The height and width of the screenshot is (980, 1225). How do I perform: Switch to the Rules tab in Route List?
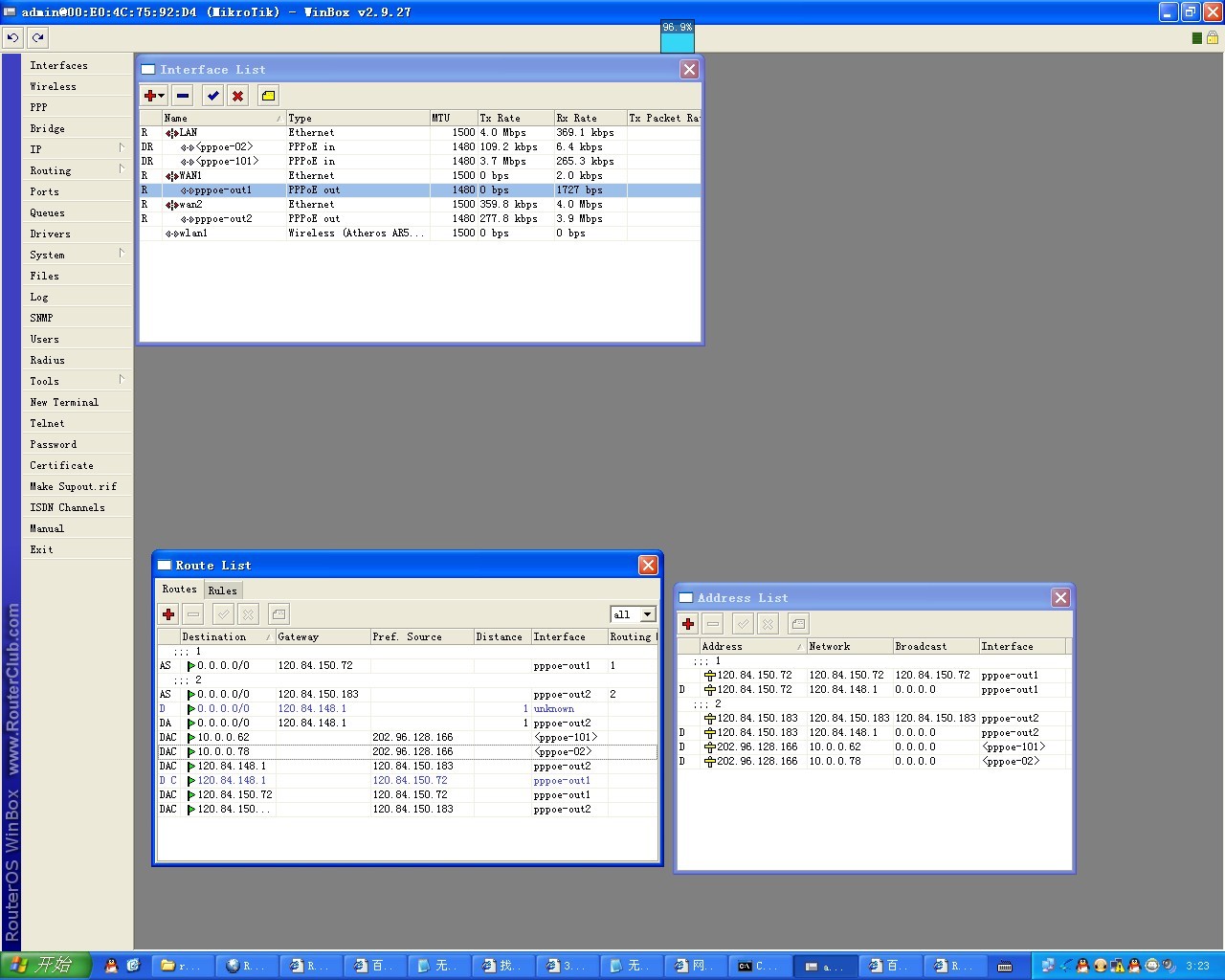pyautogui.click(x=222, y=590)
